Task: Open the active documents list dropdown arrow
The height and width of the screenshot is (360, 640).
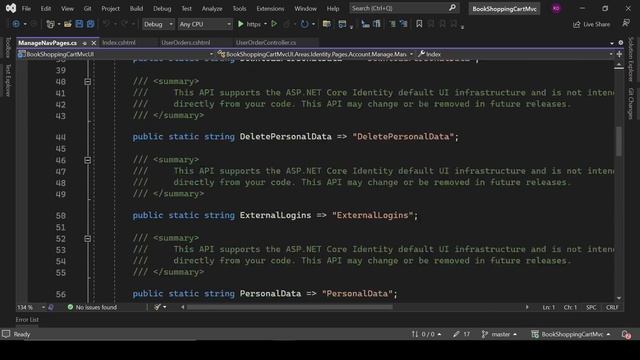Action: pyautogui.click(x=611, y=43)
